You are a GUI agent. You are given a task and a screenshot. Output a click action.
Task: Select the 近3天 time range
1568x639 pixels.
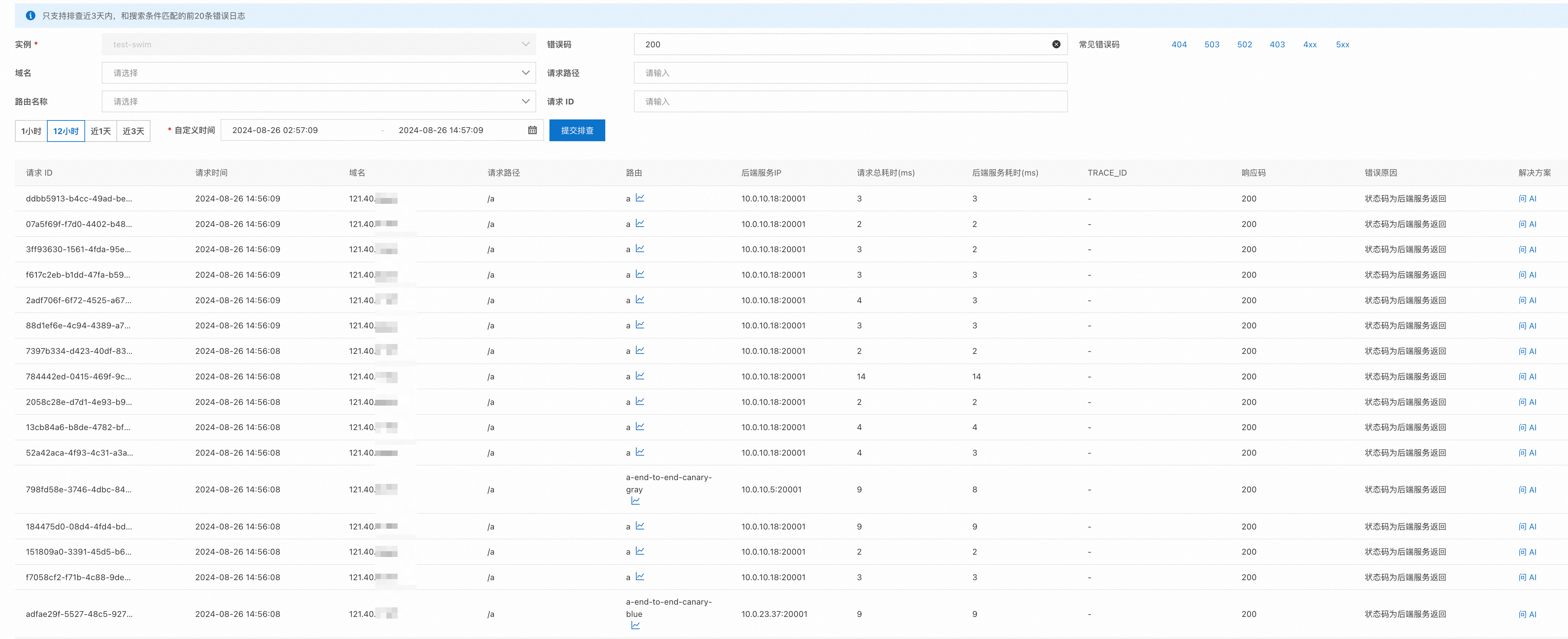133,131
